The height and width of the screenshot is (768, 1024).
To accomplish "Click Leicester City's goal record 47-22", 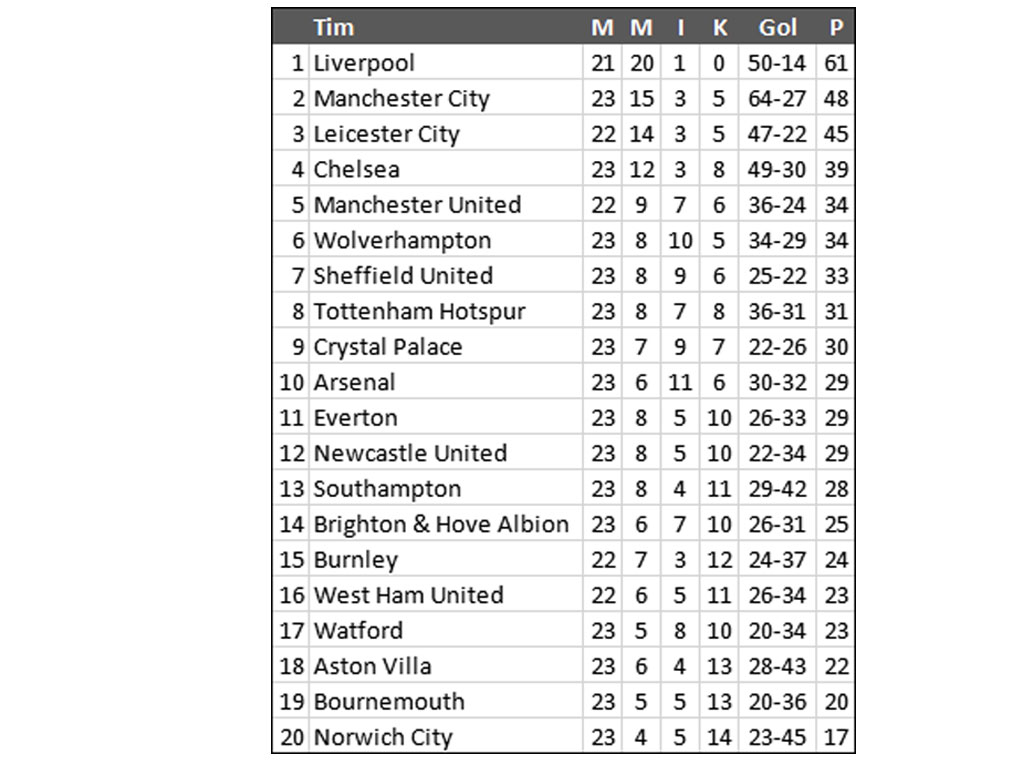I will click(777, 134).
